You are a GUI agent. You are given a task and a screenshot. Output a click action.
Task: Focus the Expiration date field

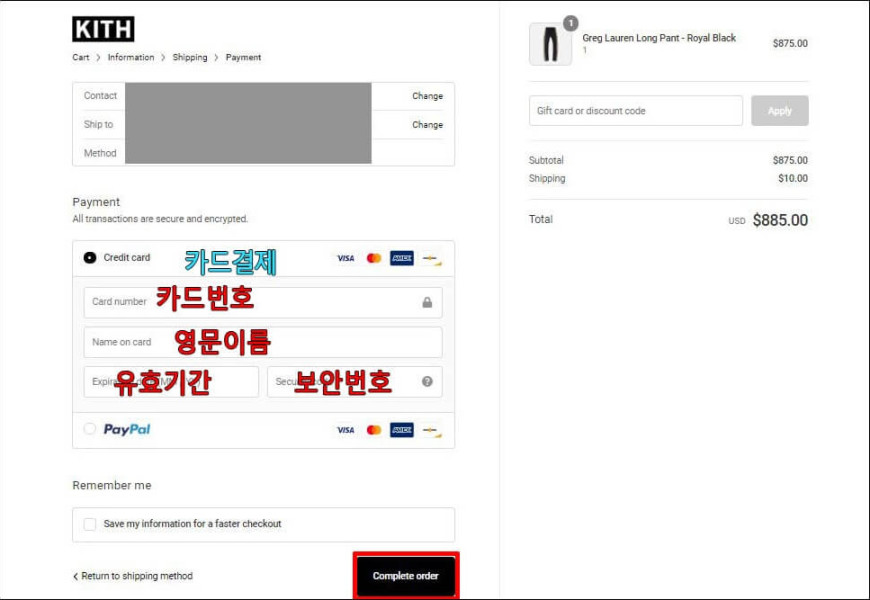(x=171, y=381)
